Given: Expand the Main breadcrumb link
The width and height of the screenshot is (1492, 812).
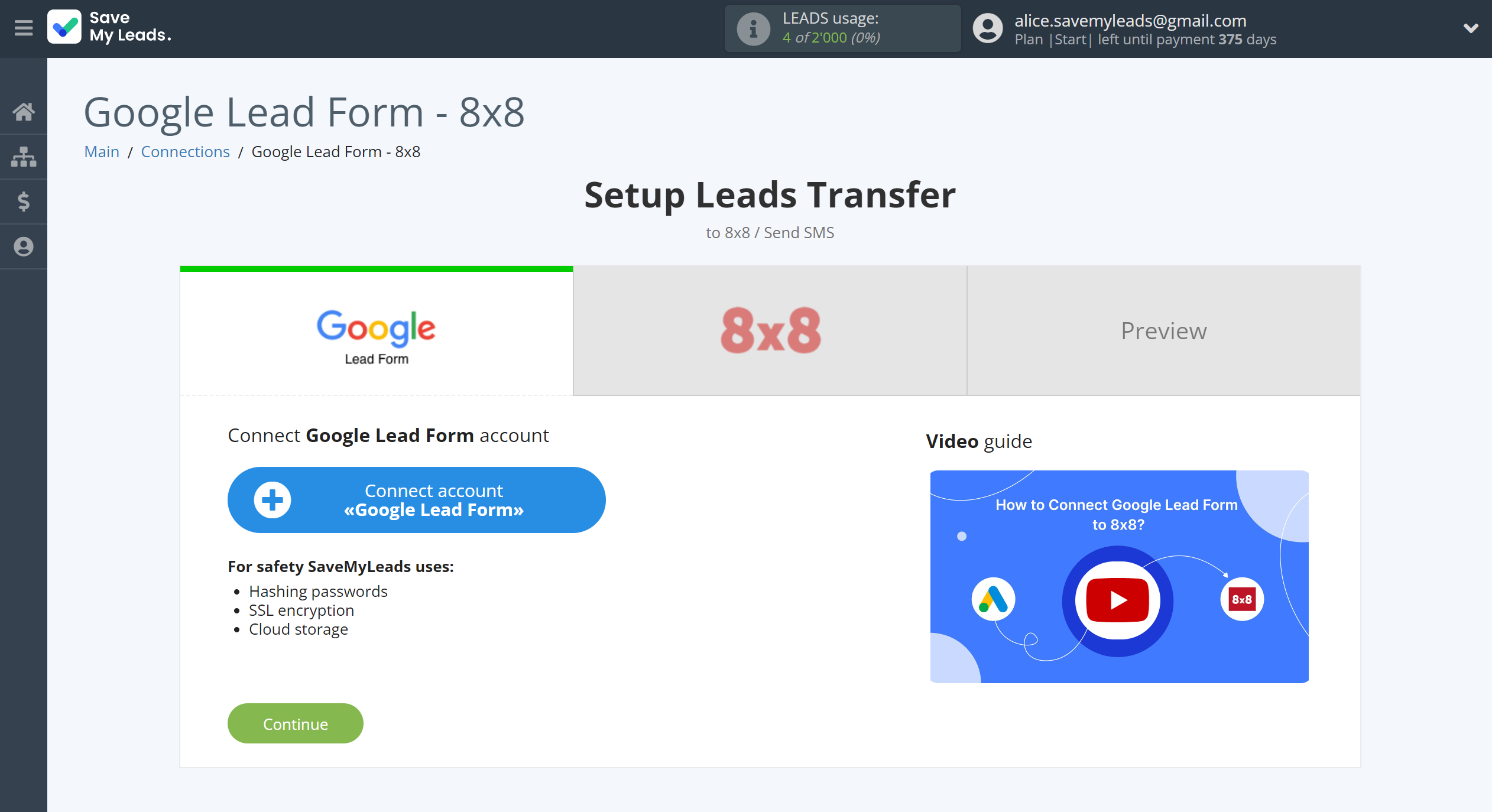Looking at the screenshot, I should [x=100, y=151].
